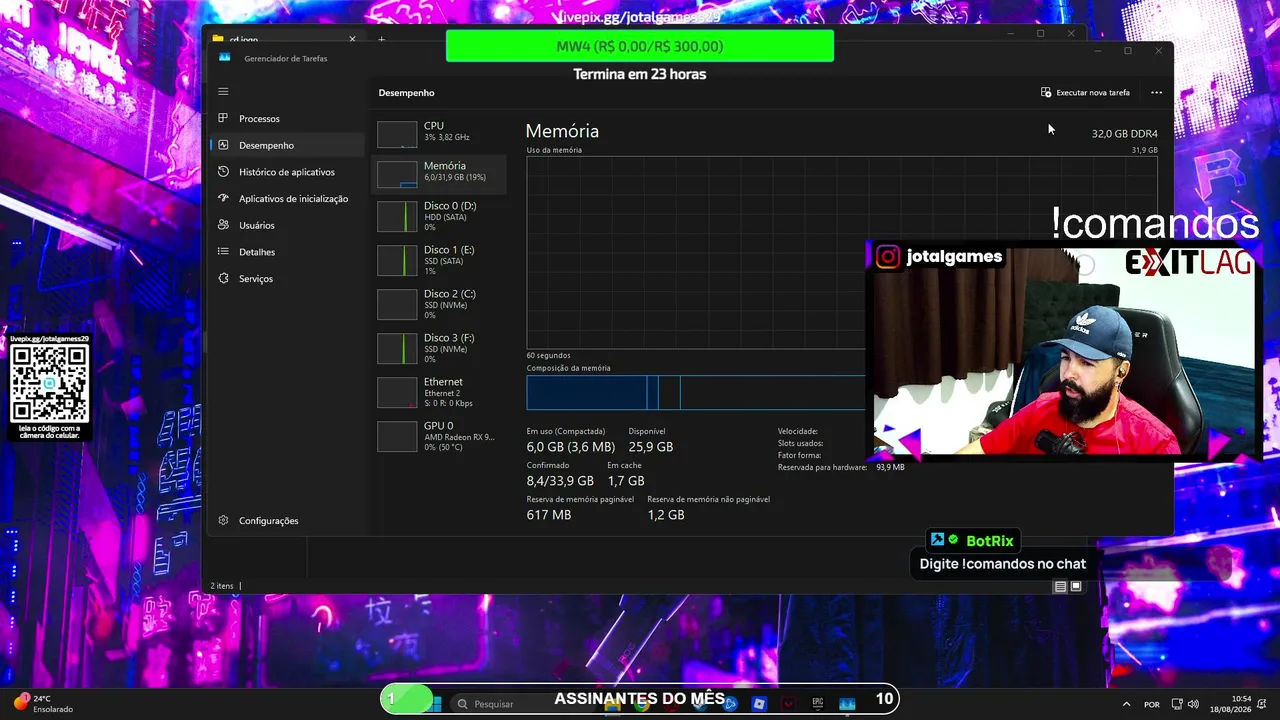Select Disco 1 (E:) SSD tile
1280x720 pixels.
[439, 260]
